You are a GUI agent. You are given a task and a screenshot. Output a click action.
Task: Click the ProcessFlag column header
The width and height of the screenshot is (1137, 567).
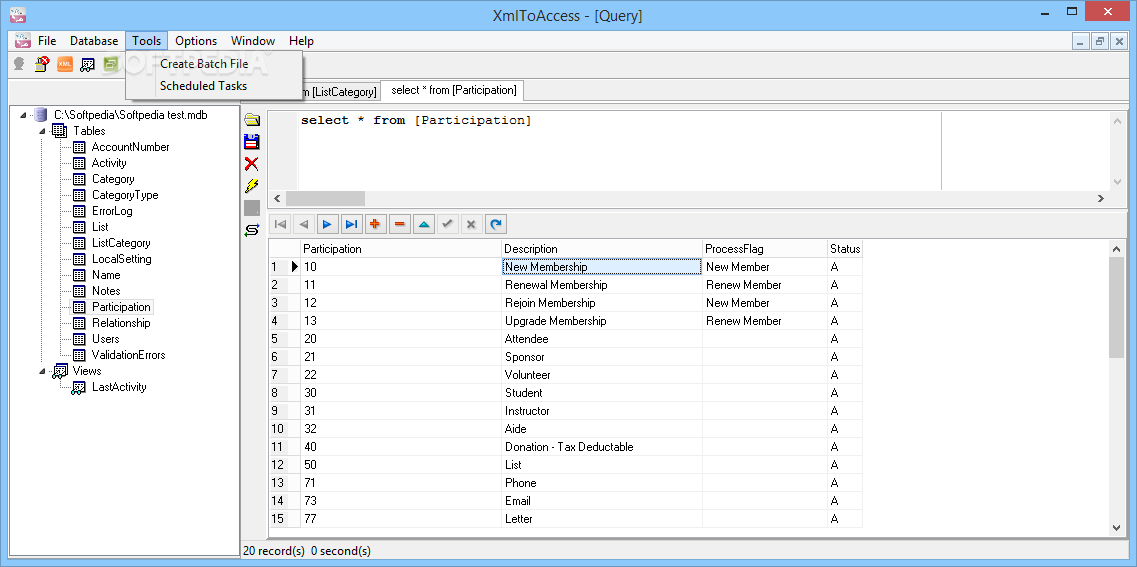pyautogui.click(x=765, y=249)
